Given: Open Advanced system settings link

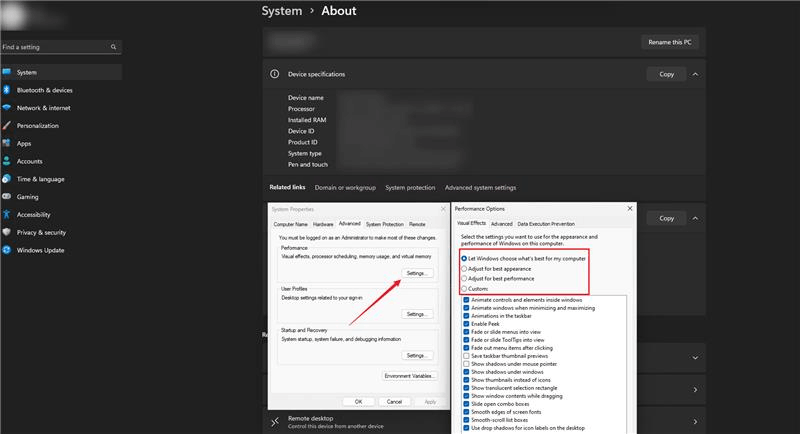Looking at the screenshot, I should point(480,188).
